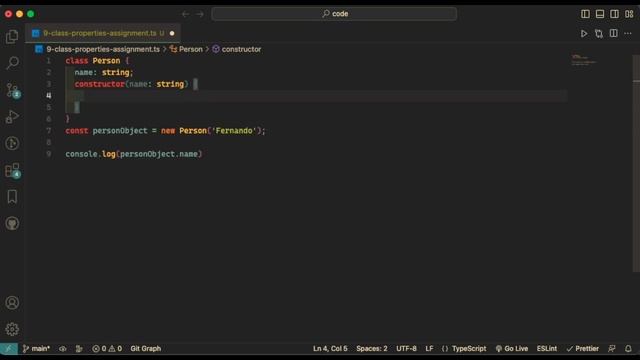Screen dimensions: 640x360
Task: Open Run and Debug view
Action: [x=12, y=117]
